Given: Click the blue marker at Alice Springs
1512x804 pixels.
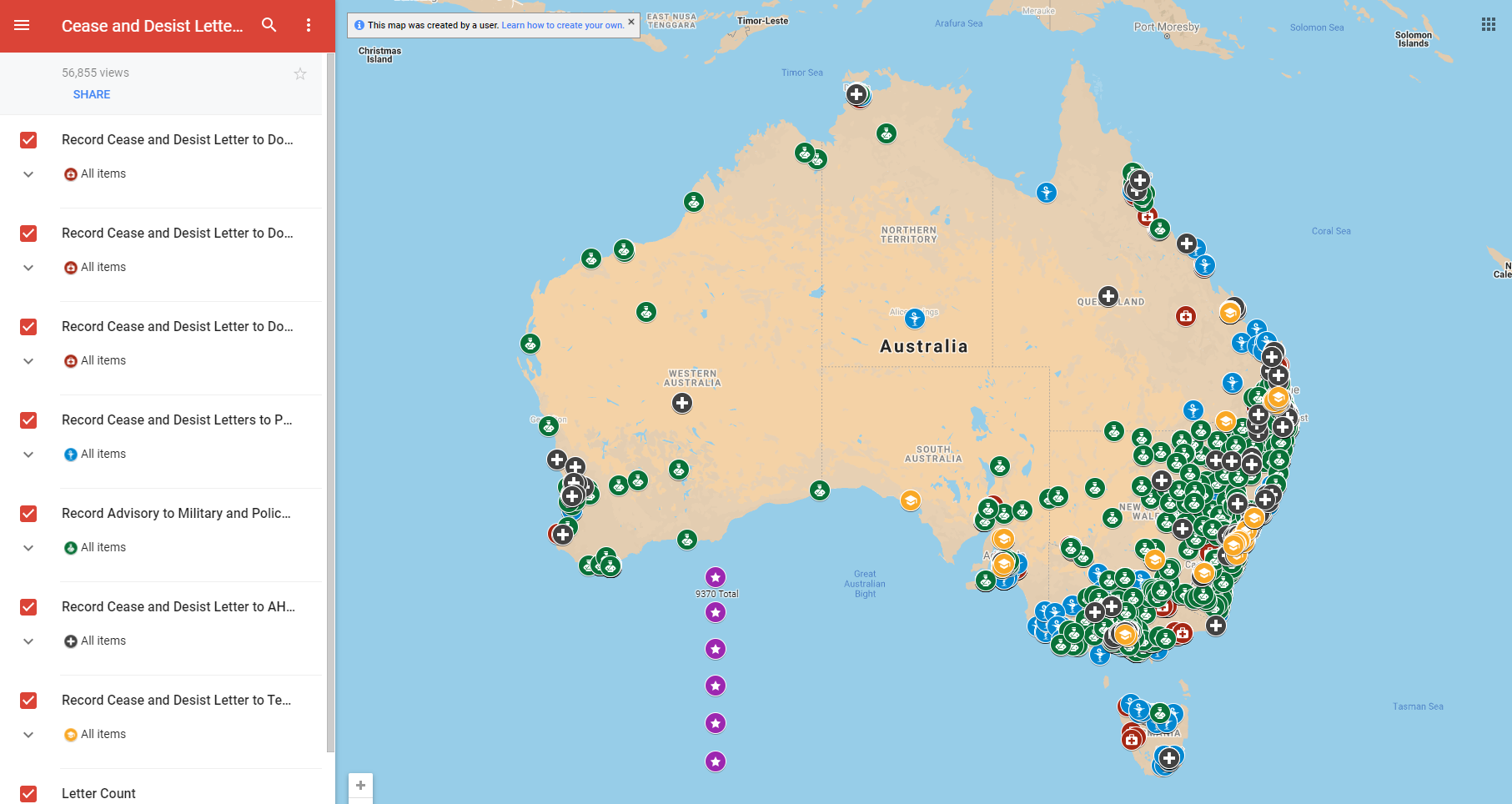Looking at the screenshot, I should 915,318.
